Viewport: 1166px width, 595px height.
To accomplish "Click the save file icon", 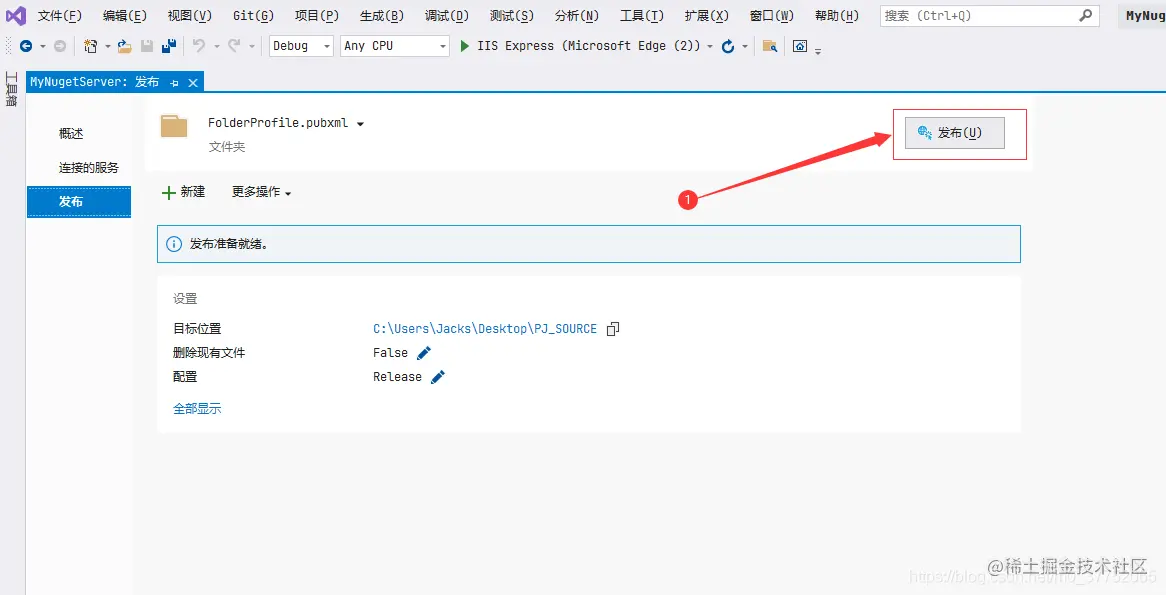I will (147, 46).
